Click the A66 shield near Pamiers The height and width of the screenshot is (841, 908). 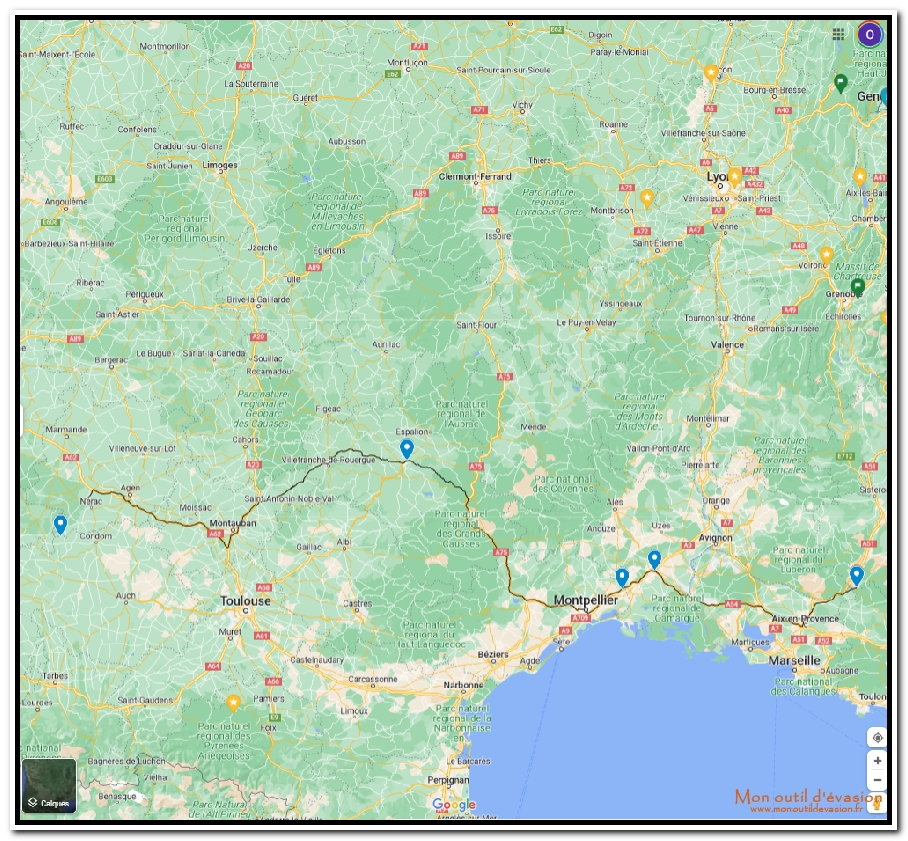[273, 682]
